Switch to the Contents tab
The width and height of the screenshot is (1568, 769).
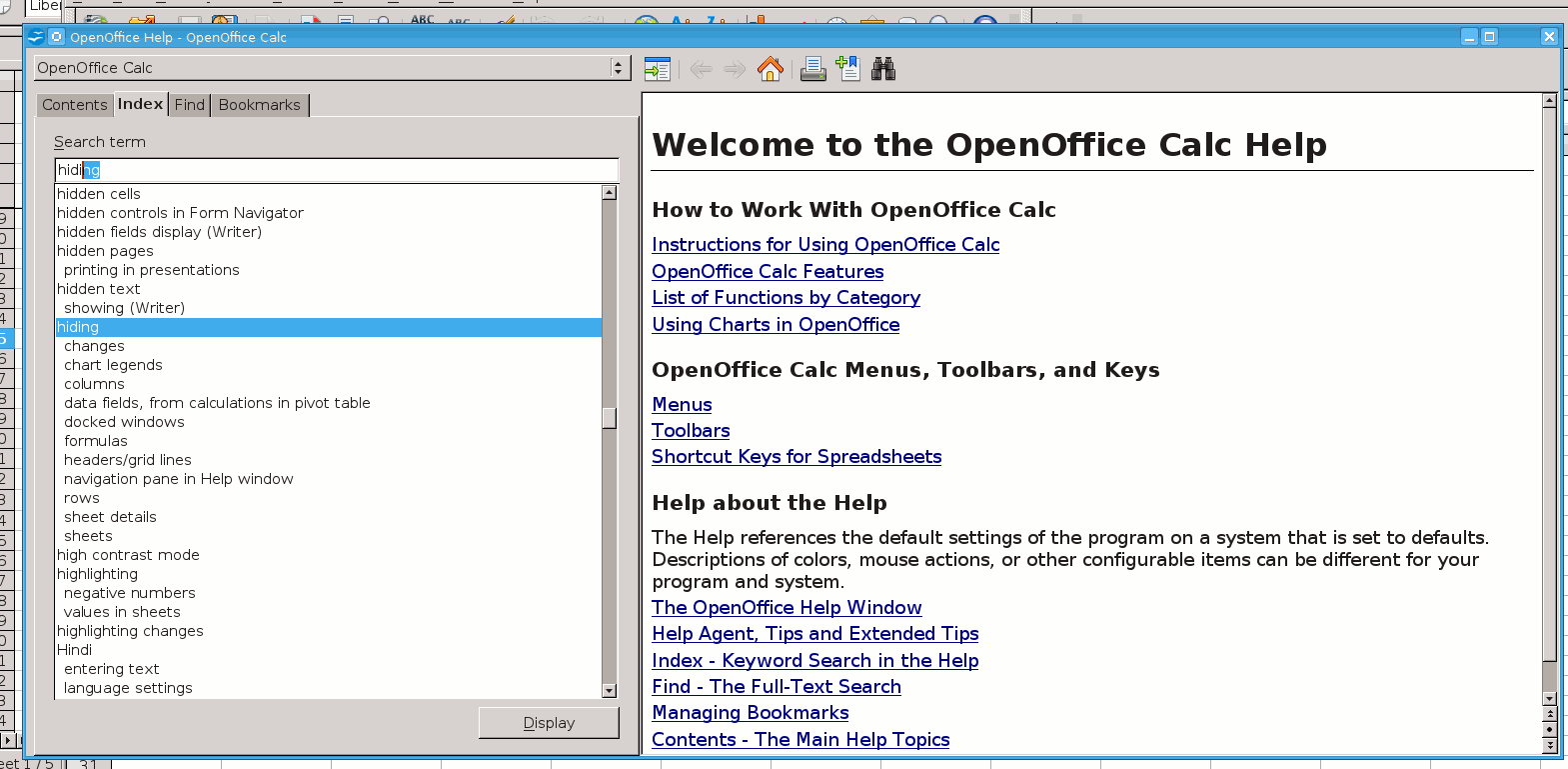point(74,105)
